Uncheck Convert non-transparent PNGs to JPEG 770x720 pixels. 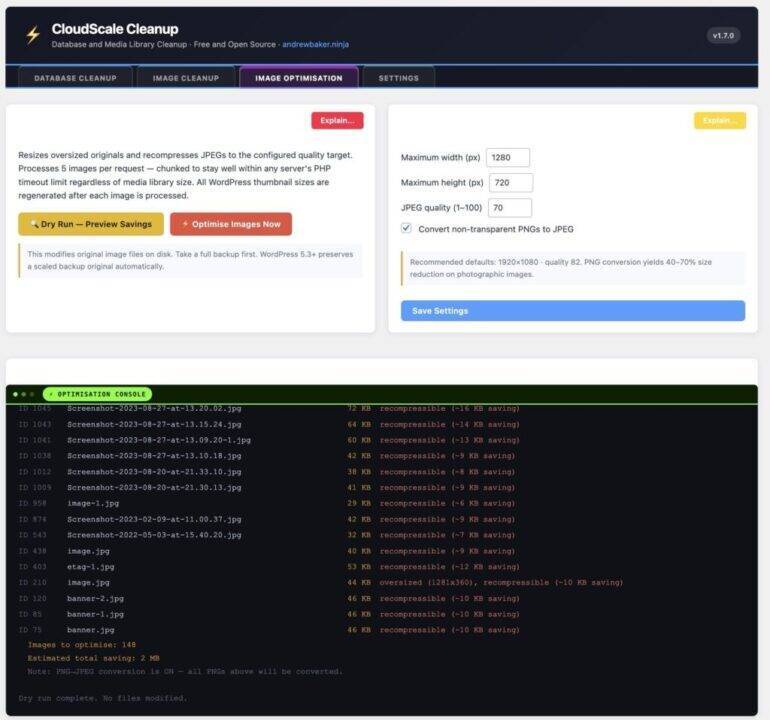tap(407, 229)
